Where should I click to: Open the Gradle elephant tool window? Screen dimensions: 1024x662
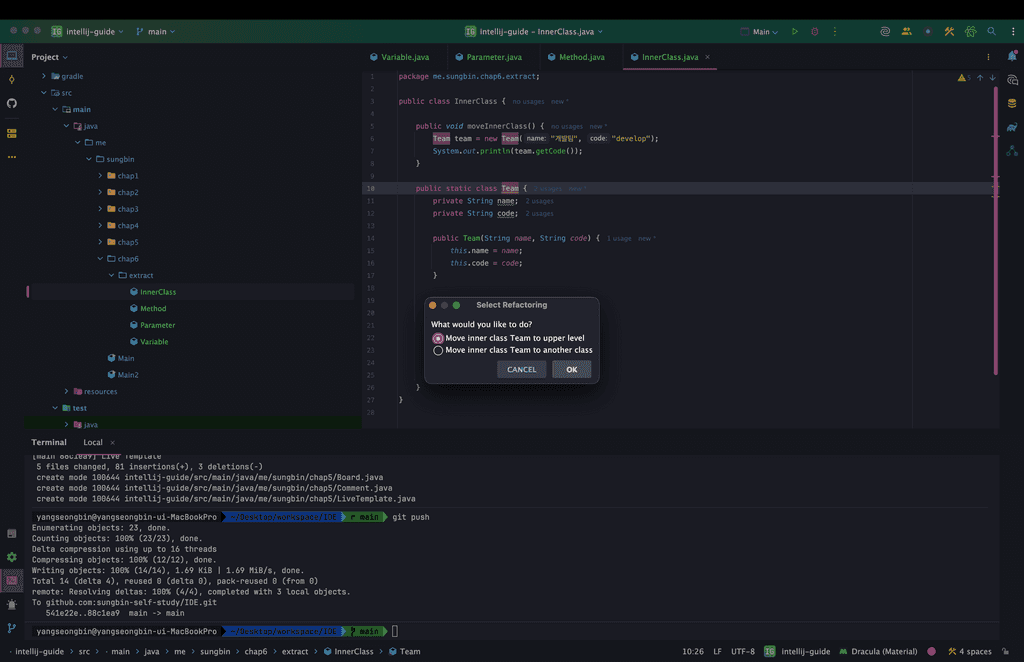(1012, 127)
